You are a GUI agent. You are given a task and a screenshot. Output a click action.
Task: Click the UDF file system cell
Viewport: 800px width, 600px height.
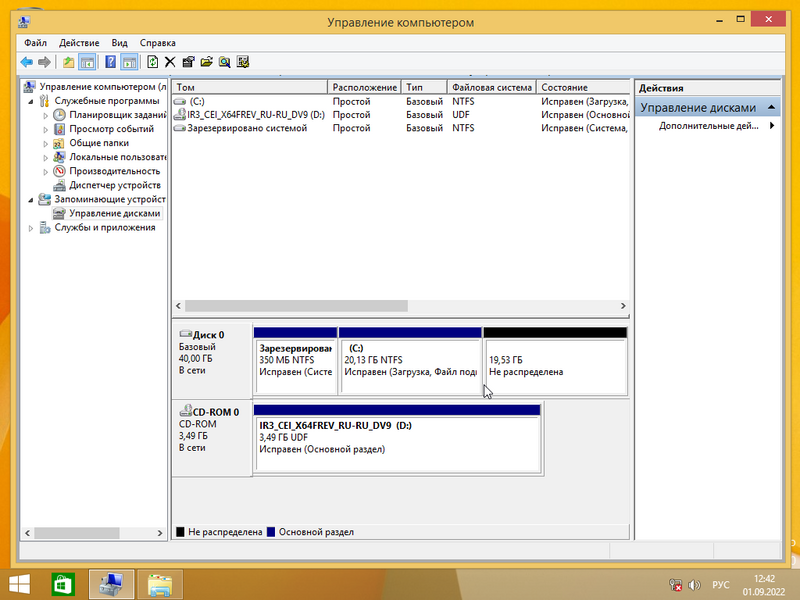point(461,115)
